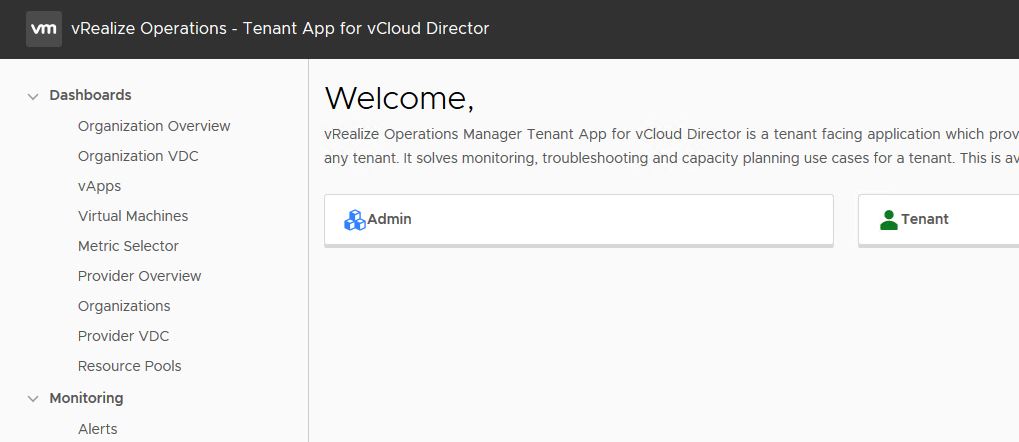Viewport: 1019px width, 442px height.
Task: Open the Tenant card
Action: click(937, 220)
